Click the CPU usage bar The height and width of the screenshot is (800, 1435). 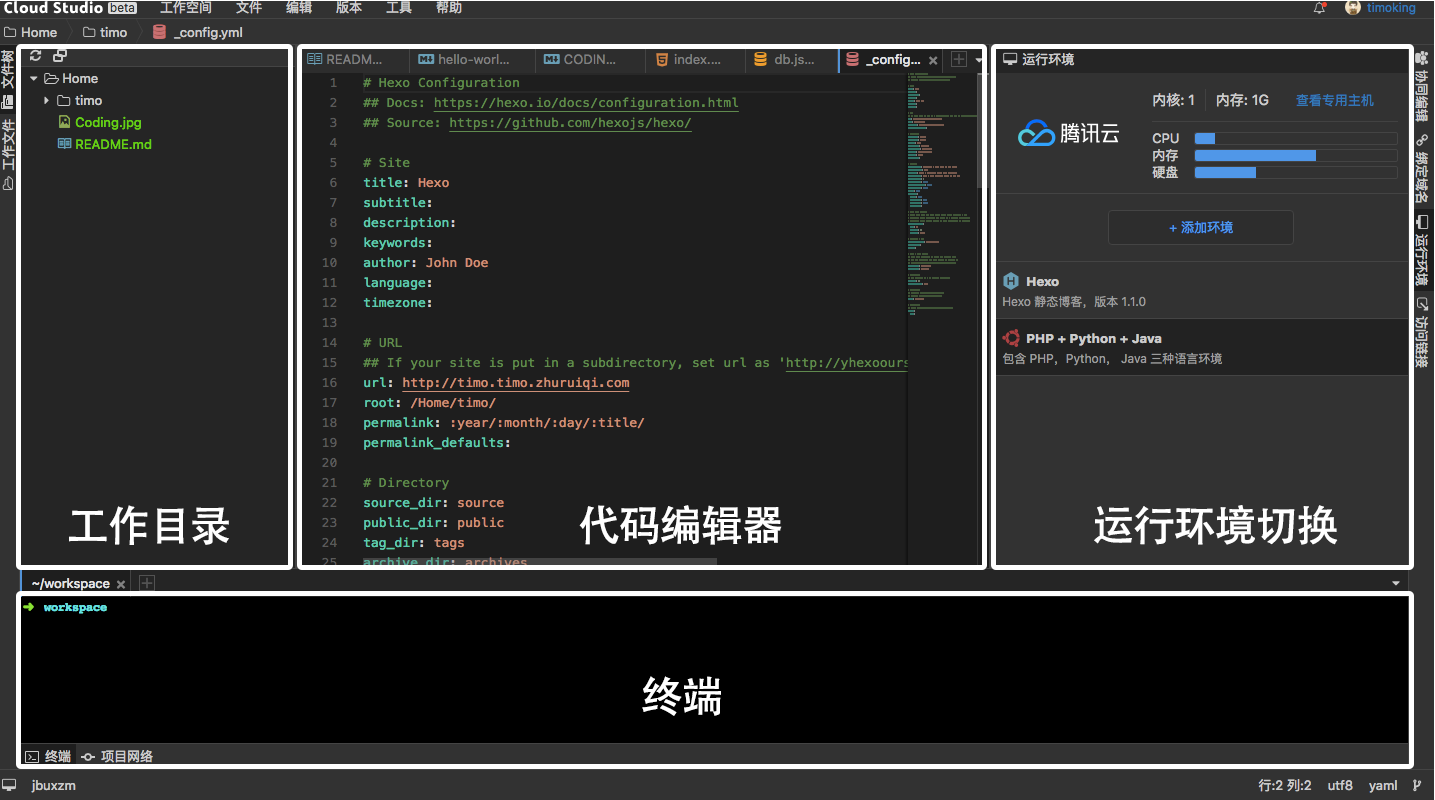tap(1295, 139)
